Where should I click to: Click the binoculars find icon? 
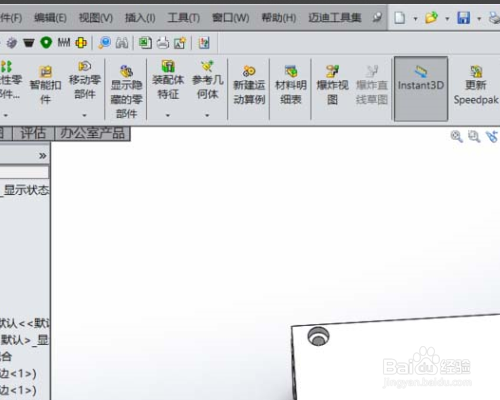(122, 43)
